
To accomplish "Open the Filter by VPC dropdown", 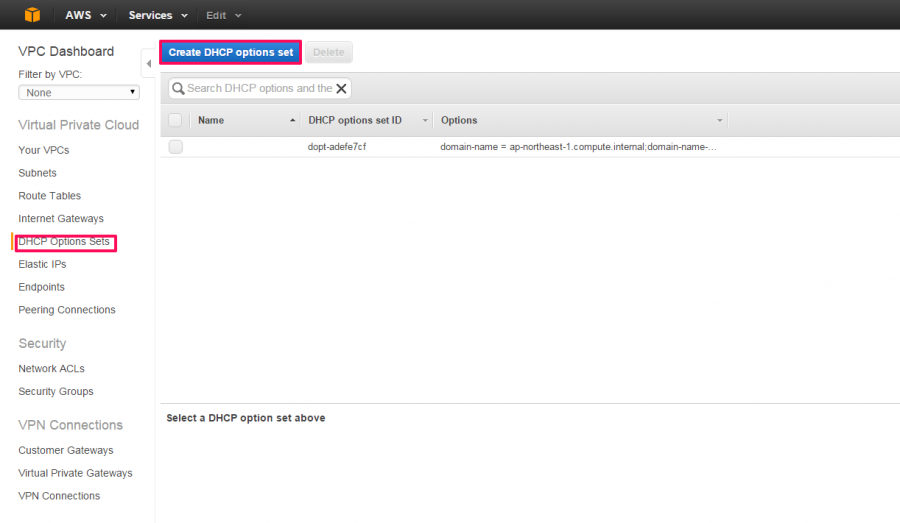I will 79,92.
